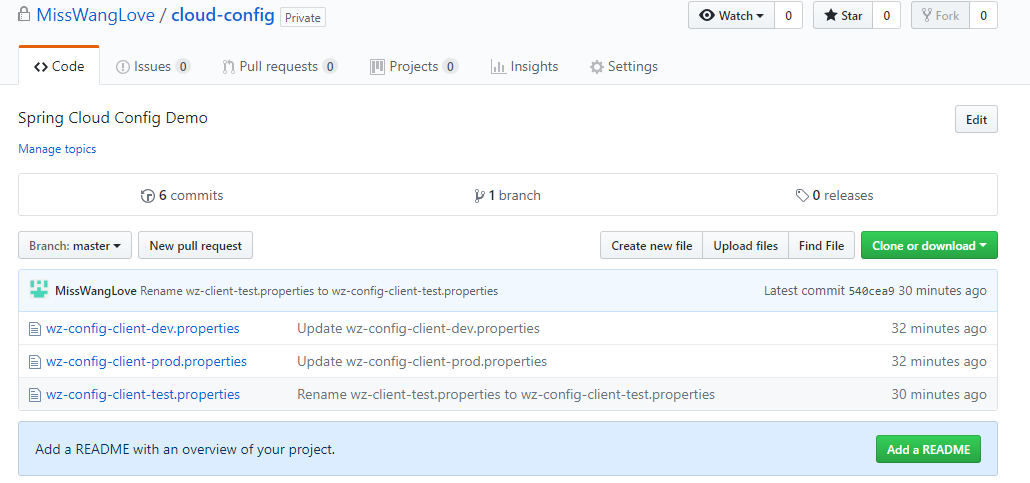Viewport: 1030px width, 483px height.
Task: Click the Insights bar graph icon
Action: point(498,67)
